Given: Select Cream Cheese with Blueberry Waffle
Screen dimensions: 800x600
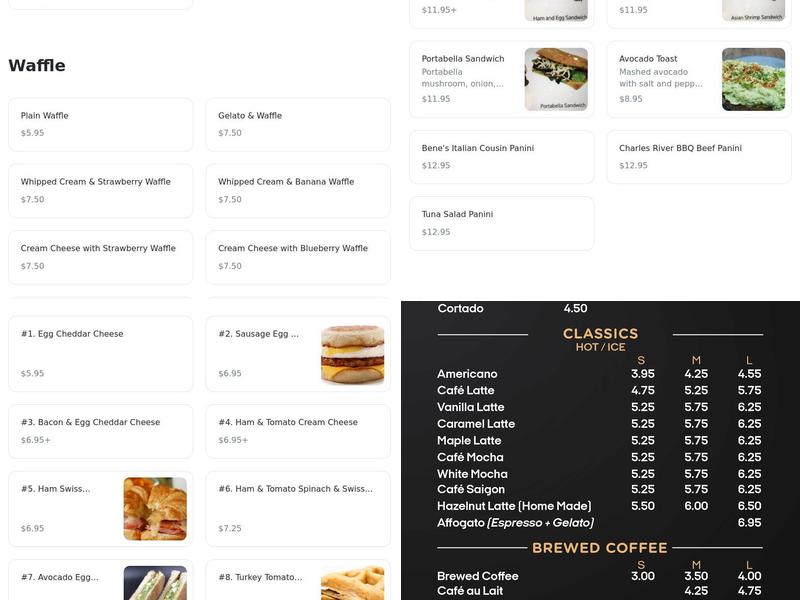Looking at the screenshot, I should (297, 257).
